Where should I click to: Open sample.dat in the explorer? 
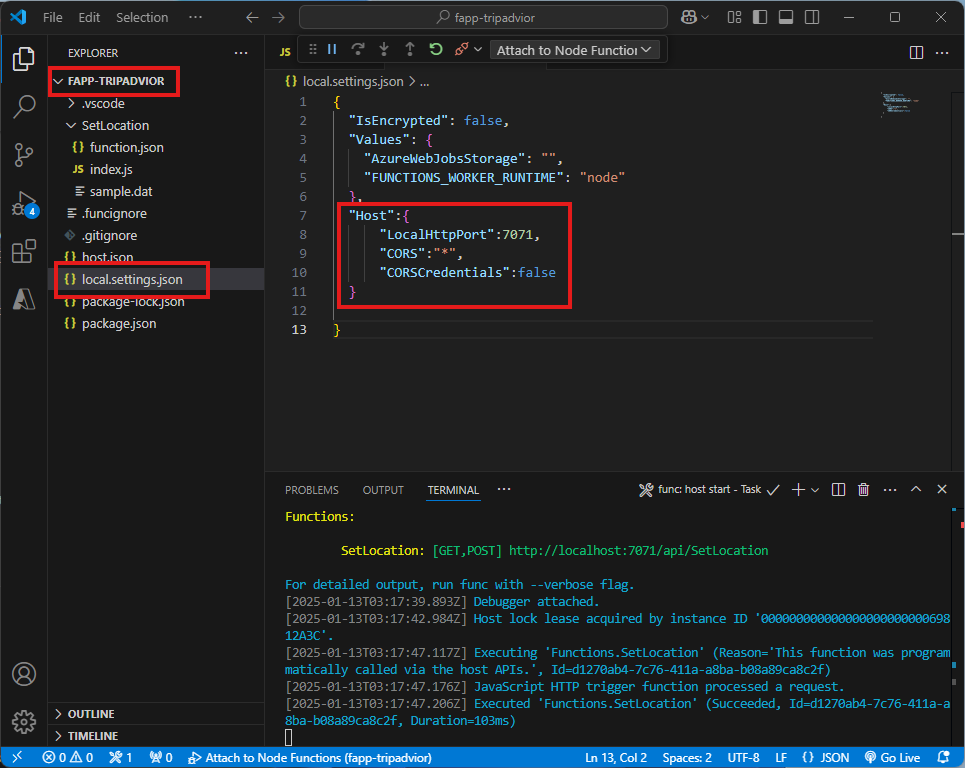click(x=121, y=191)
